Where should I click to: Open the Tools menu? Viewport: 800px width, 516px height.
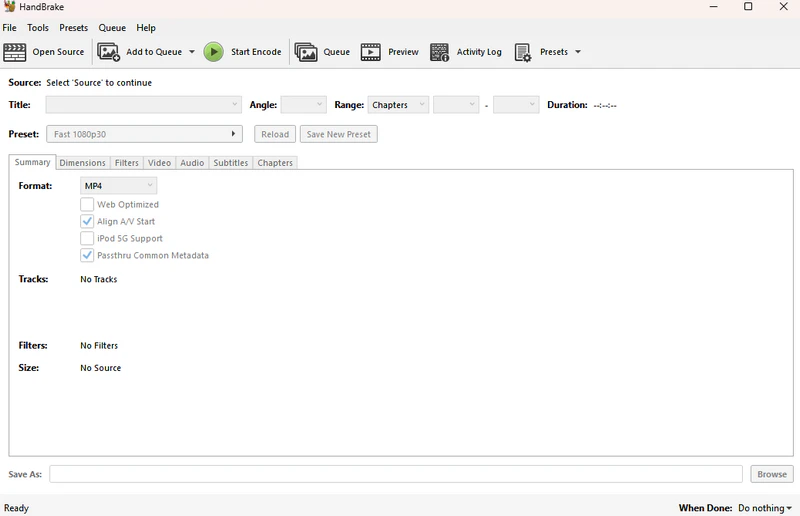coord(38,28)
